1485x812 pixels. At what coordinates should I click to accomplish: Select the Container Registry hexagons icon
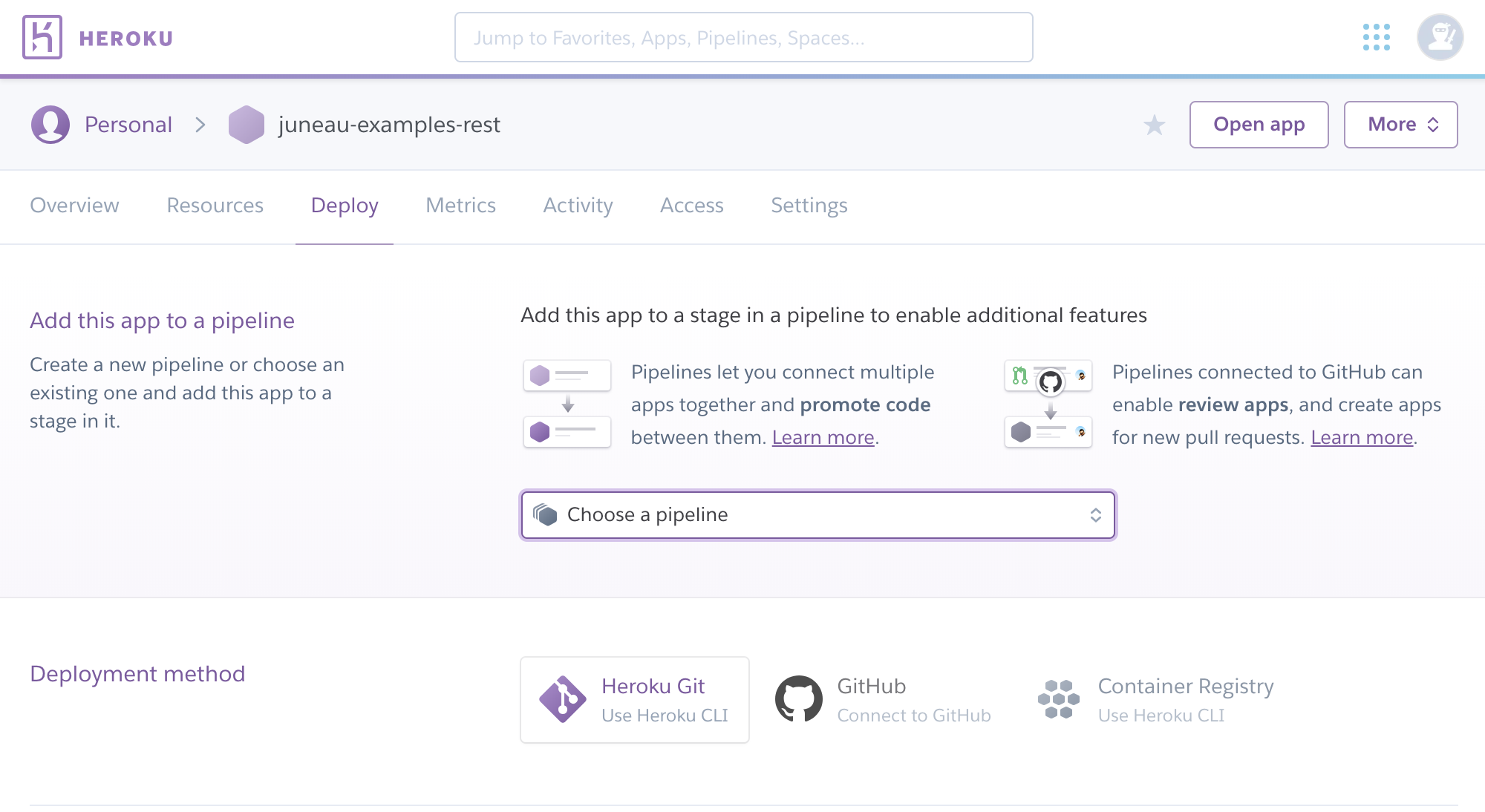(x=1058, y=699)
